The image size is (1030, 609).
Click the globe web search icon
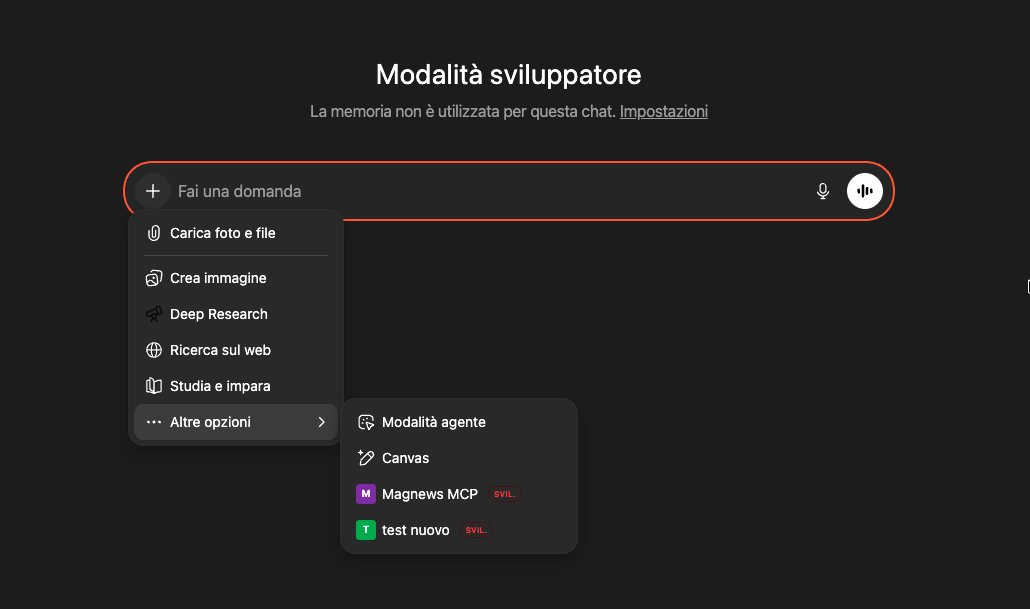[x=154, y=350]
